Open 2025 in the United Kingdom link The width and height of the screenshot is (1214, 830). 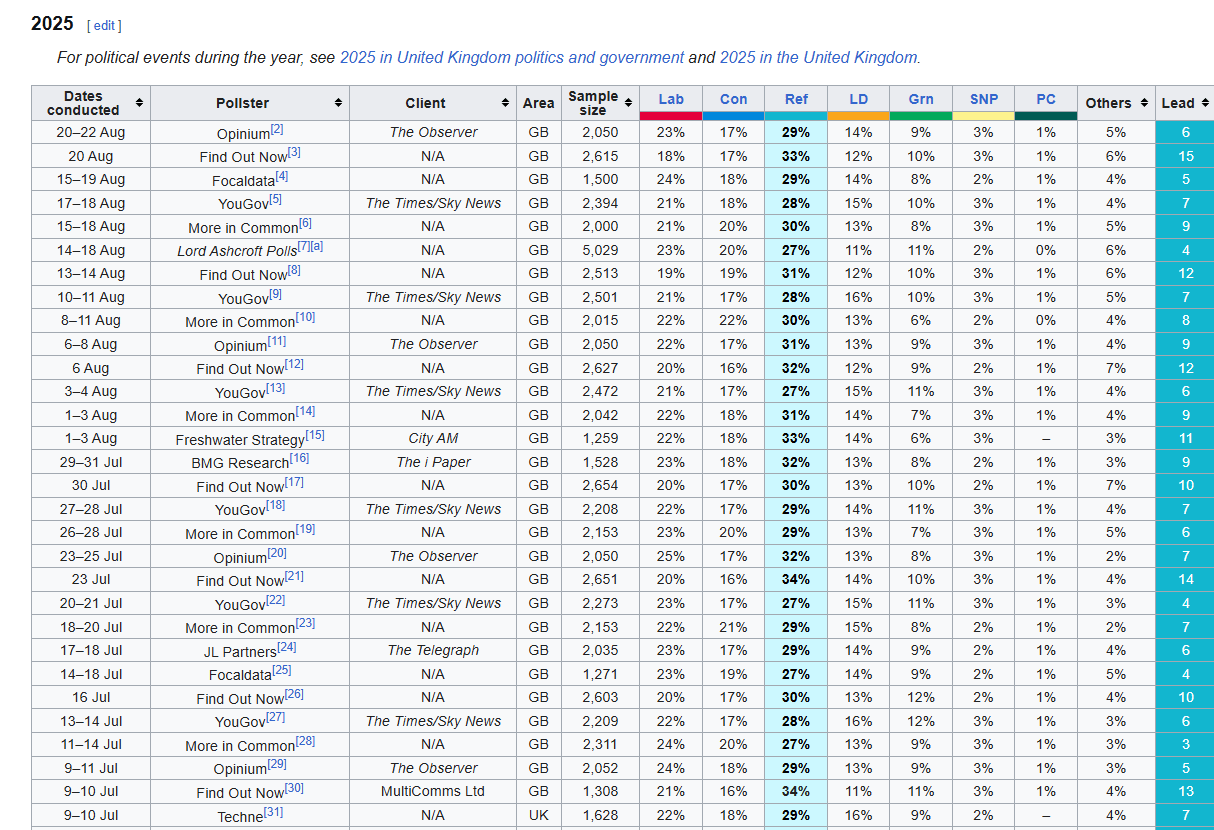(x=818, y=57)
